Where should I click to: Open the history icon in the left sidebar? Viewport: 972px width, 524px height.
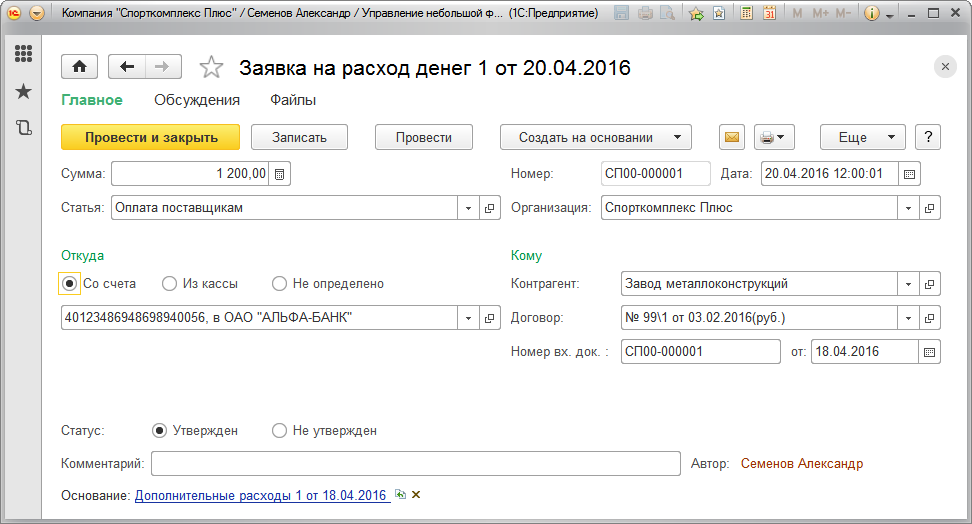[24, 128]
